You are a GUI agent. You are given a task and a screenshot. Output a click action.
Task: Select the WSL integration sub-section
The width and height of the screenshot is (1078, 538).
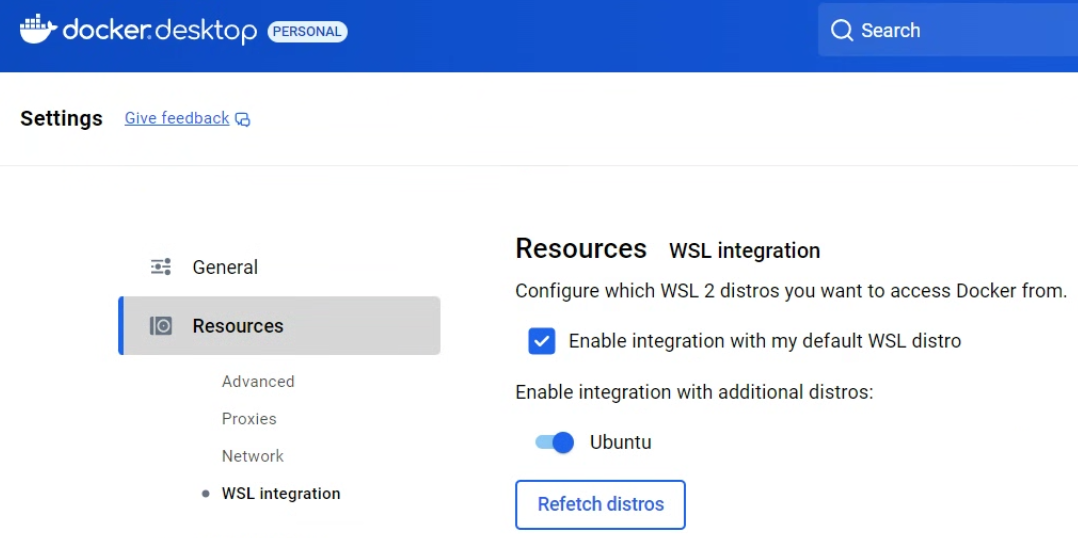(280, 493)
